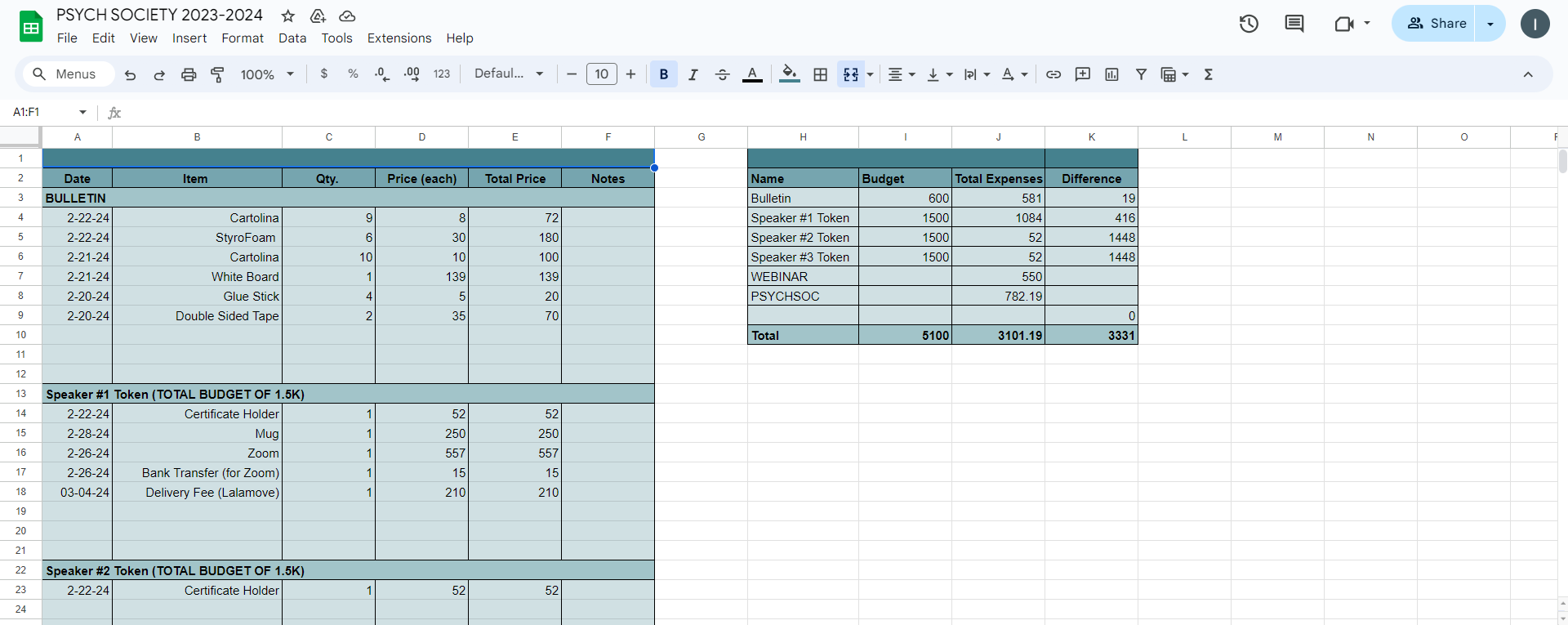1568x625 pixels.
Task: Open the text wrapping dropdown
Action: pos(977,74)
